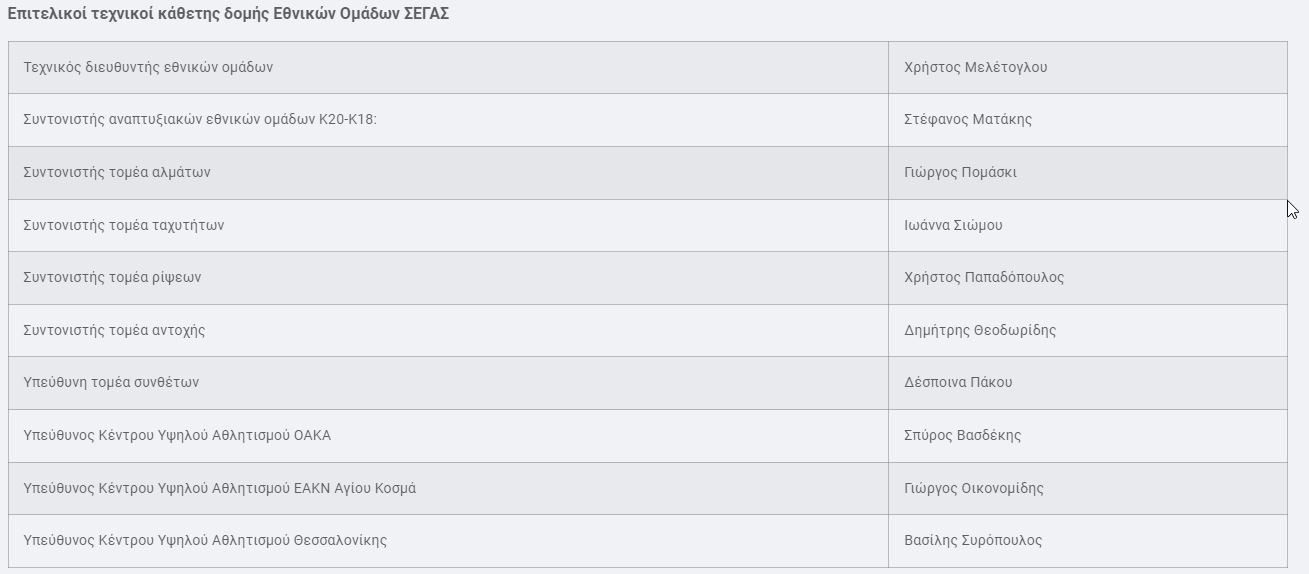
Task: Click the name Ιωάννα Σιώμου
Action: [953, 225]
